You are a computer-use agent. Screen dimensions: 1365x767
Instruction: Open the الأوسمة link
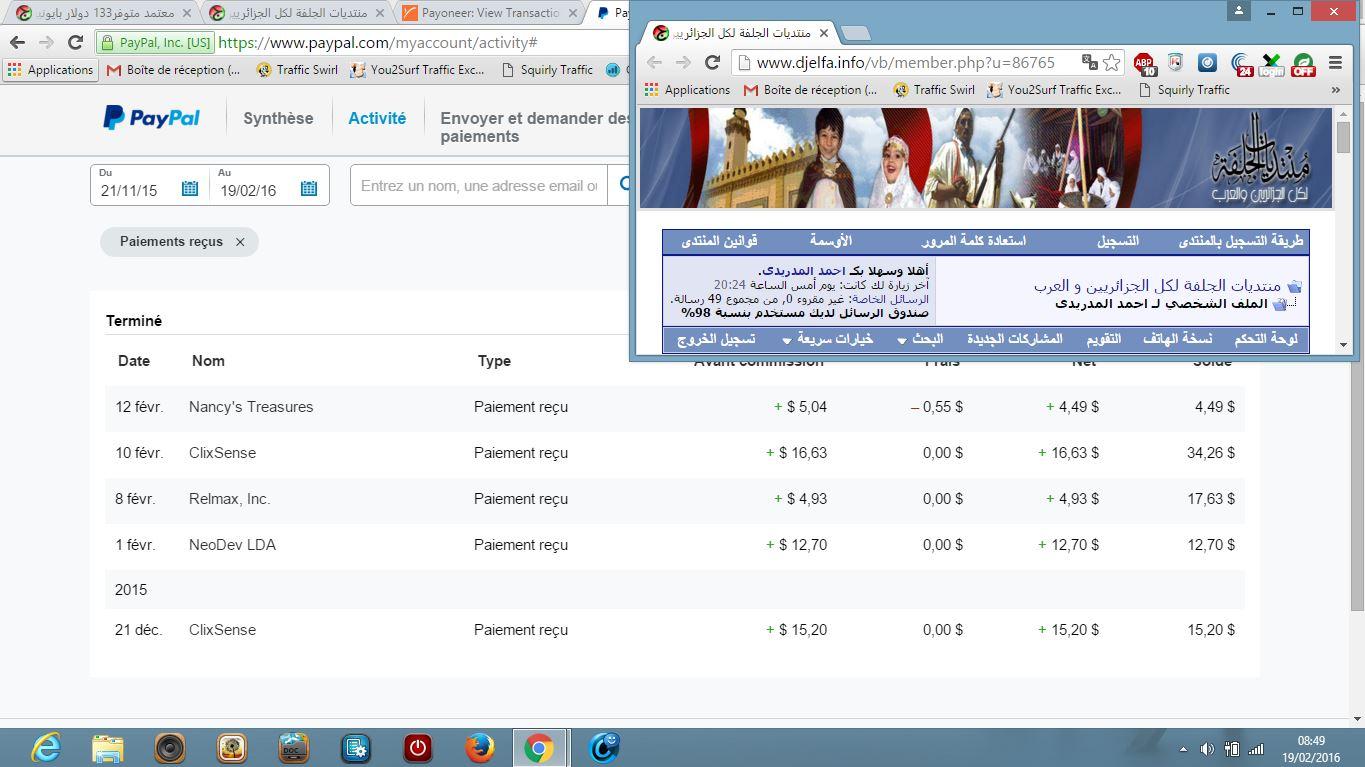pyautogui.click(x=831, y=241)
